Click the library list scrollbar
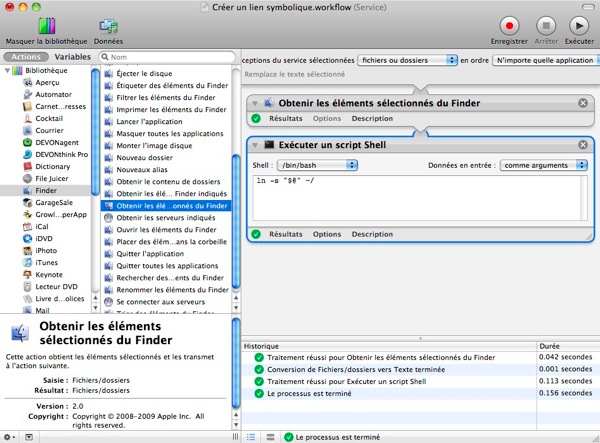Viewport: 600px width, 443px height. (95, 132)
